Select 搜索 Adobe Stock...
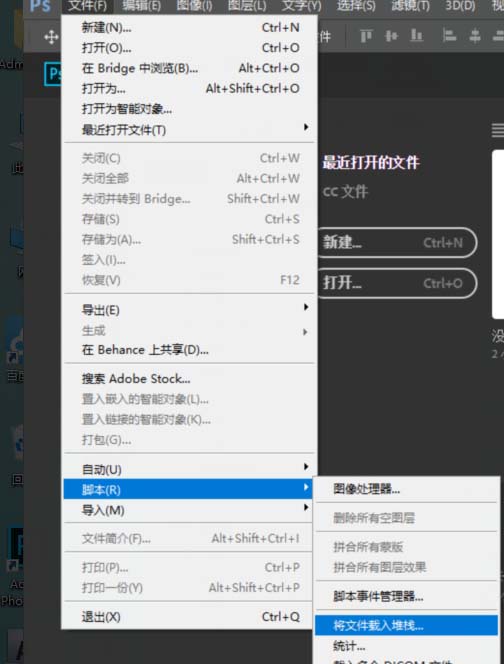The image size is (504, 664). (190, 379)
